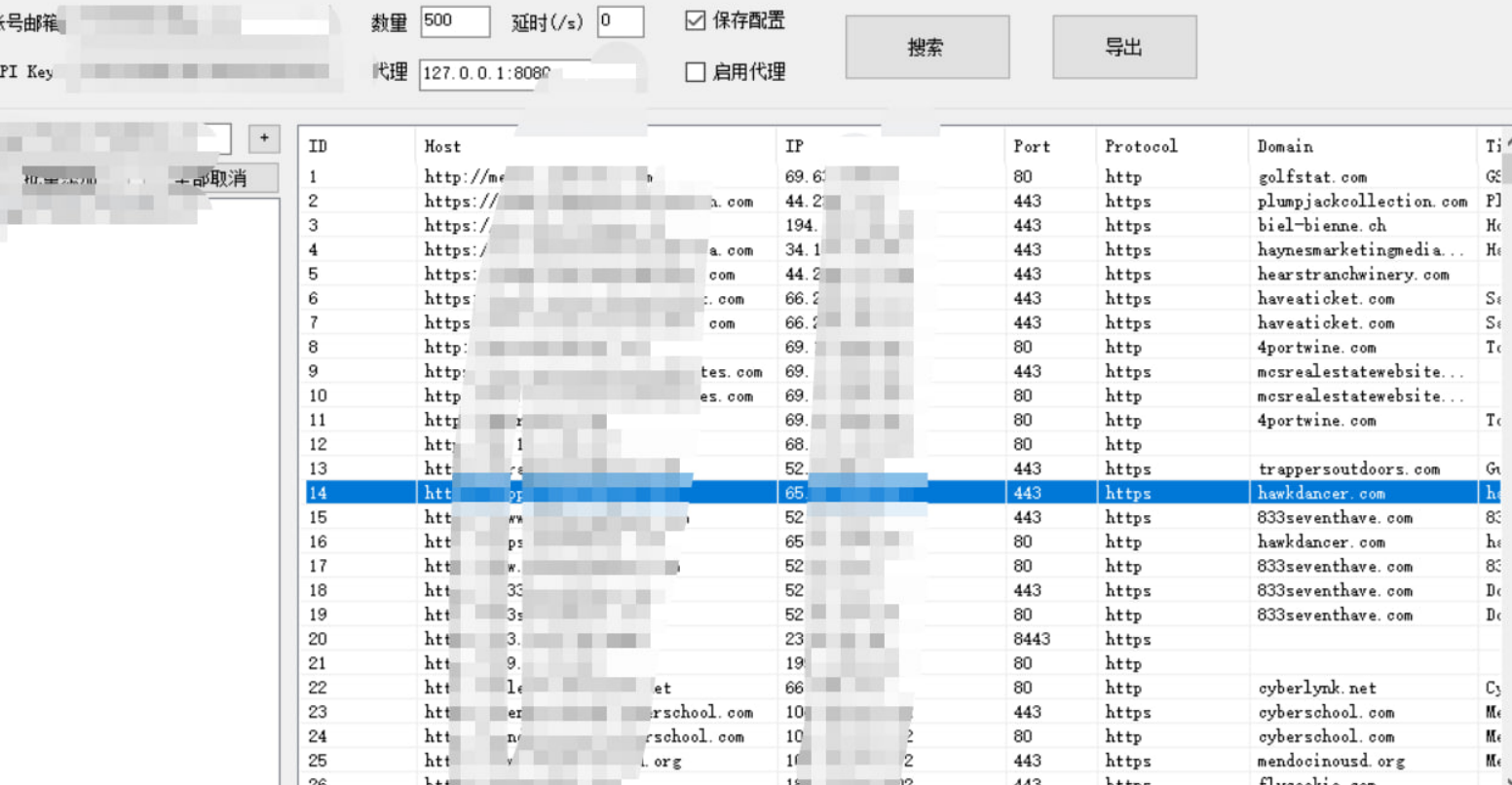
Task: Click the ID cell of row 12
Action: click(318, 445)
